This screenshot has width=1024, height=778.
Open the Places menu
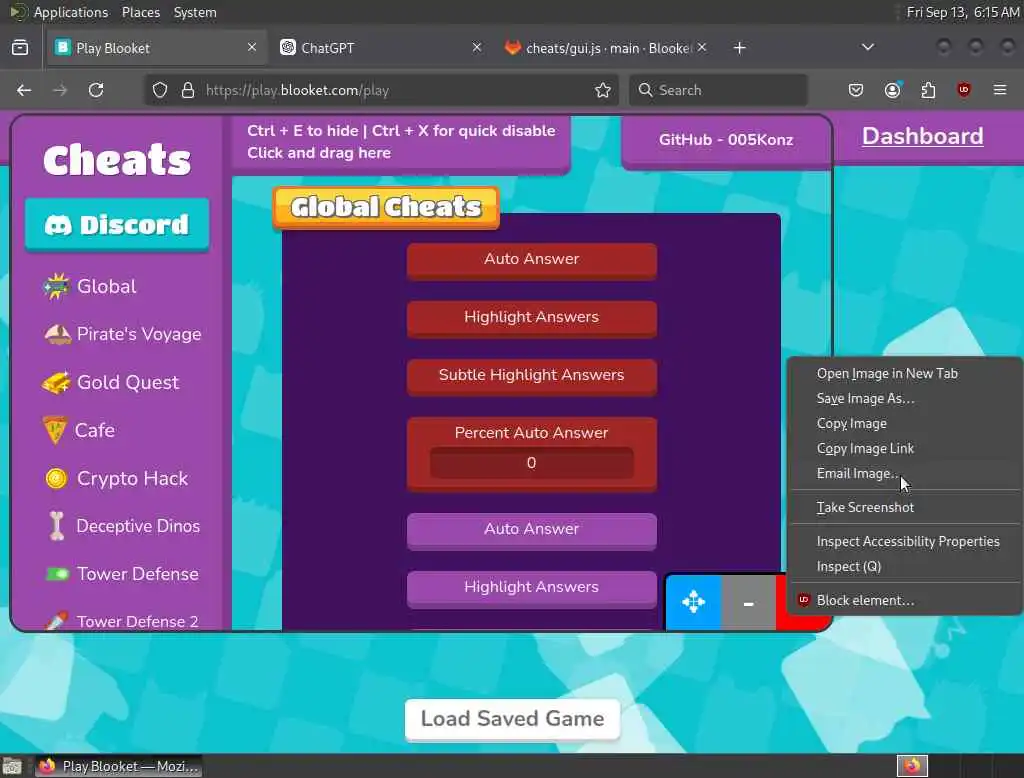pos(141,12)
